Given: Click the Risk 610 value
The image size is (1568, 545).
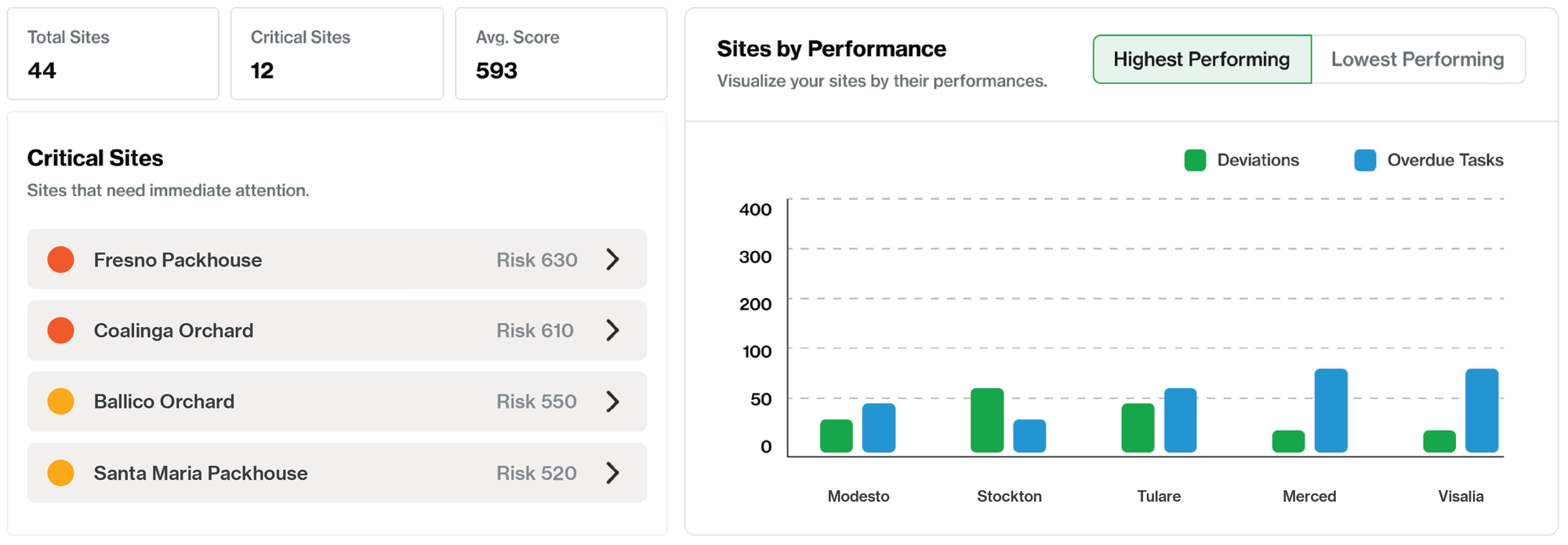Looking at the screenshot, I should 535,330.
